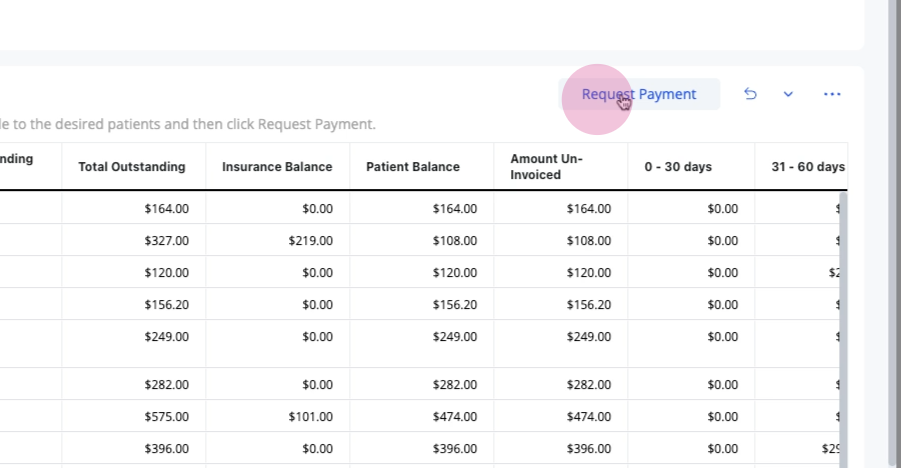Select the $474.00 Patient Balance cell
The image size is (901, 468).
pos(422,416)
